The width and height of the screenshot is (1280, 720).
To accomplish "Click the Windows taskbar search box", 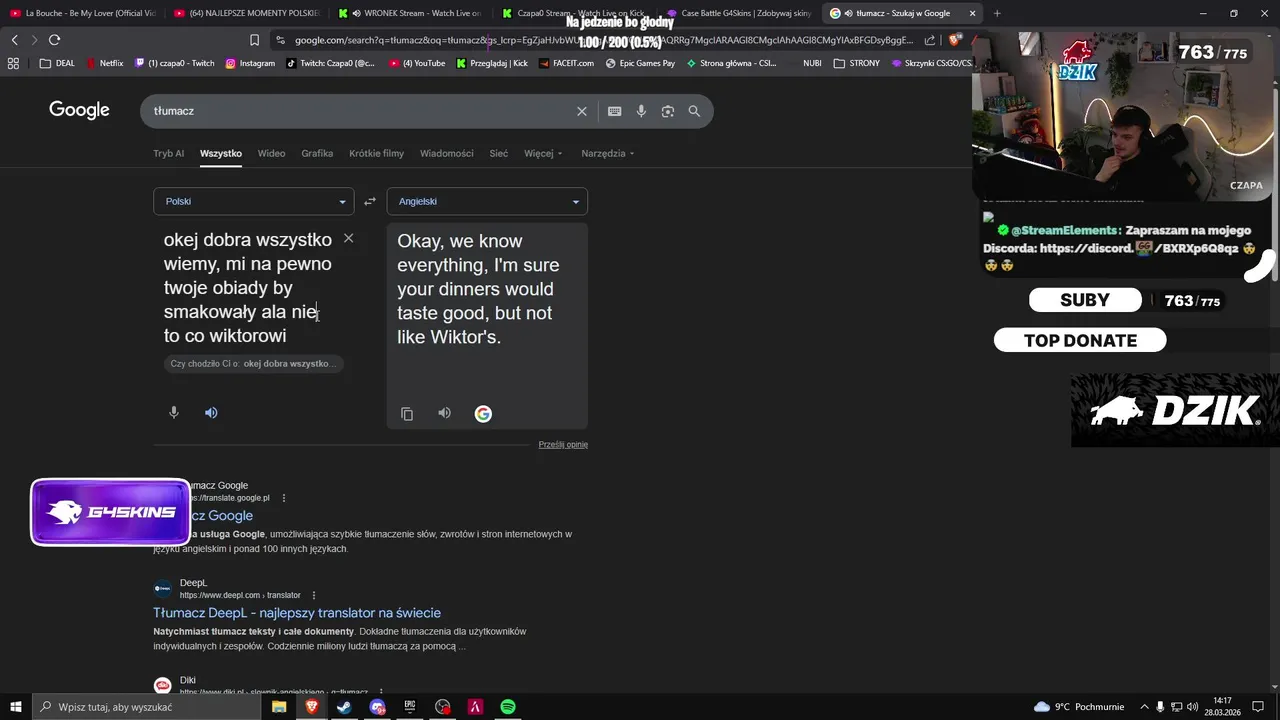I will coord(148,707).
